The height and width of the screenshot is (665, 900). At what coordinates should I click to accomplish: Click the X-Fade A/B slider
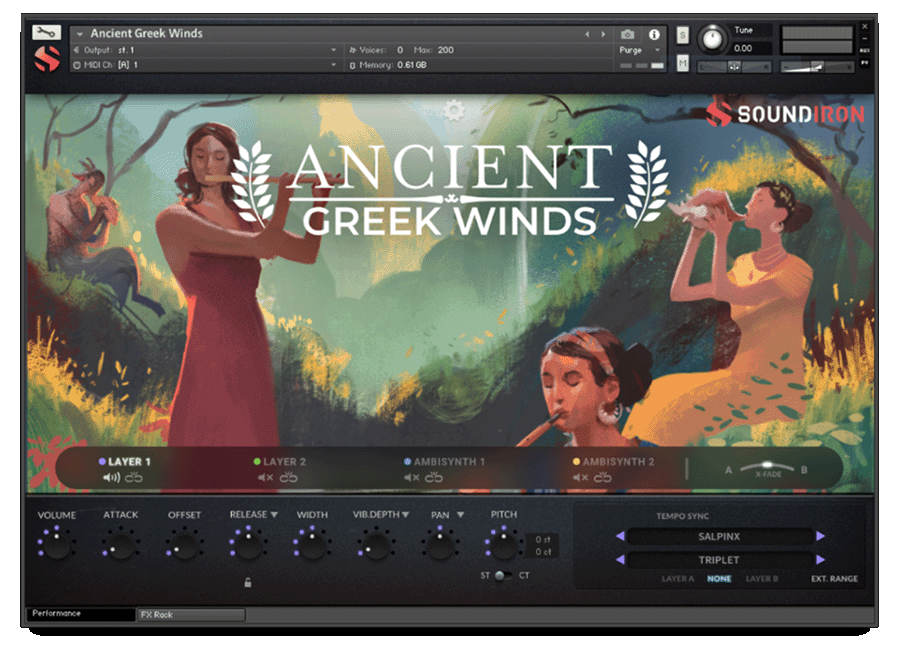(767, 466)
